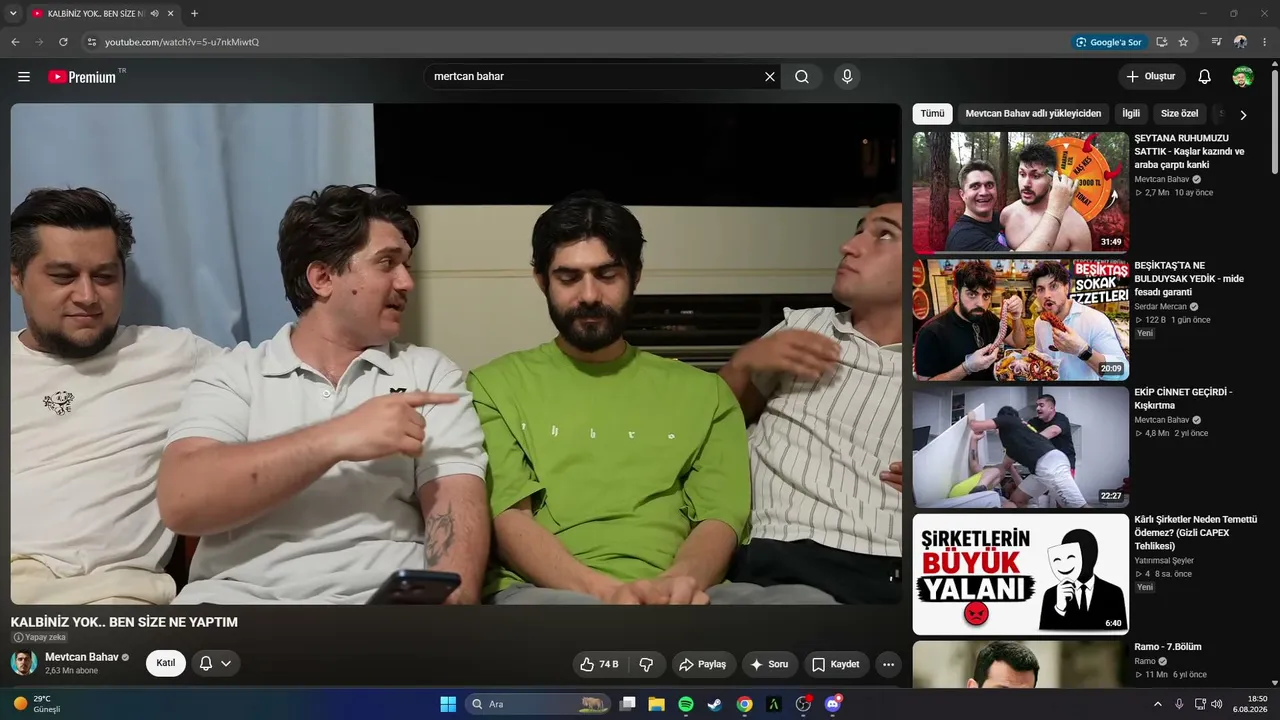Show hidden system tray icons
The width and height of the screenshot is (1280, 720).
1158,704
